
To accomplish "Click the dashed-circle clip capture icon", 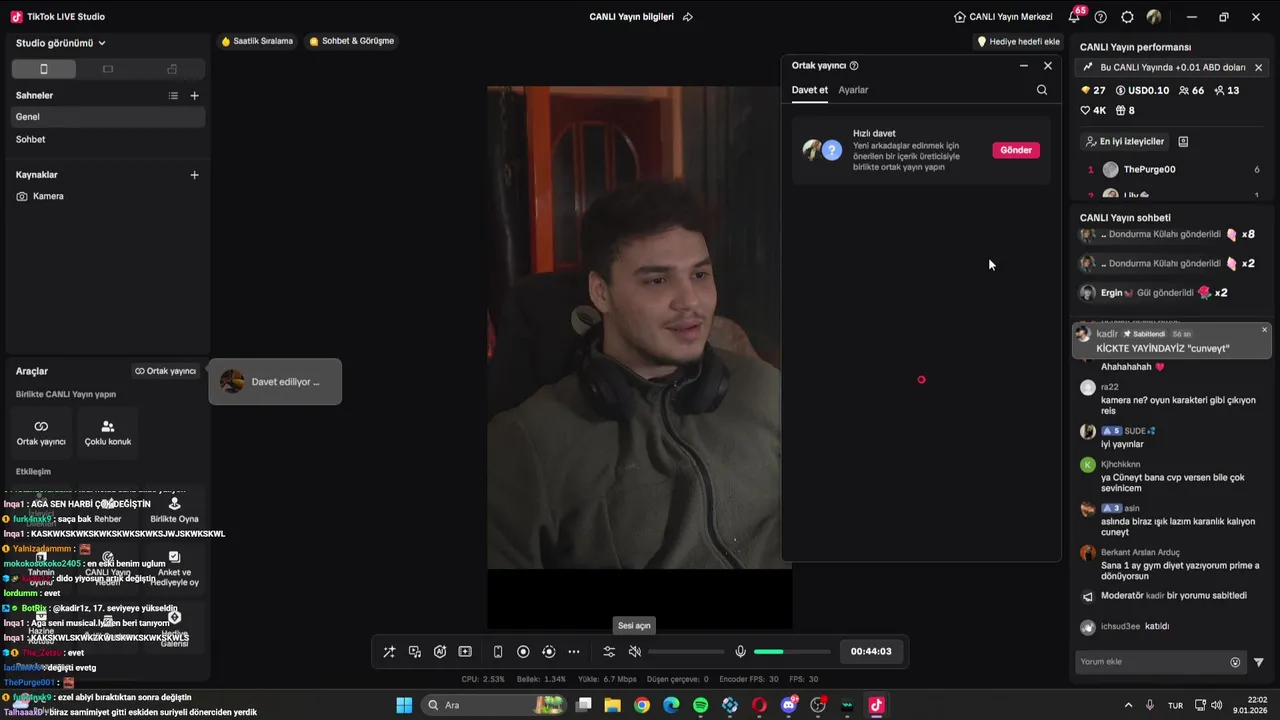I will point(548,652).
